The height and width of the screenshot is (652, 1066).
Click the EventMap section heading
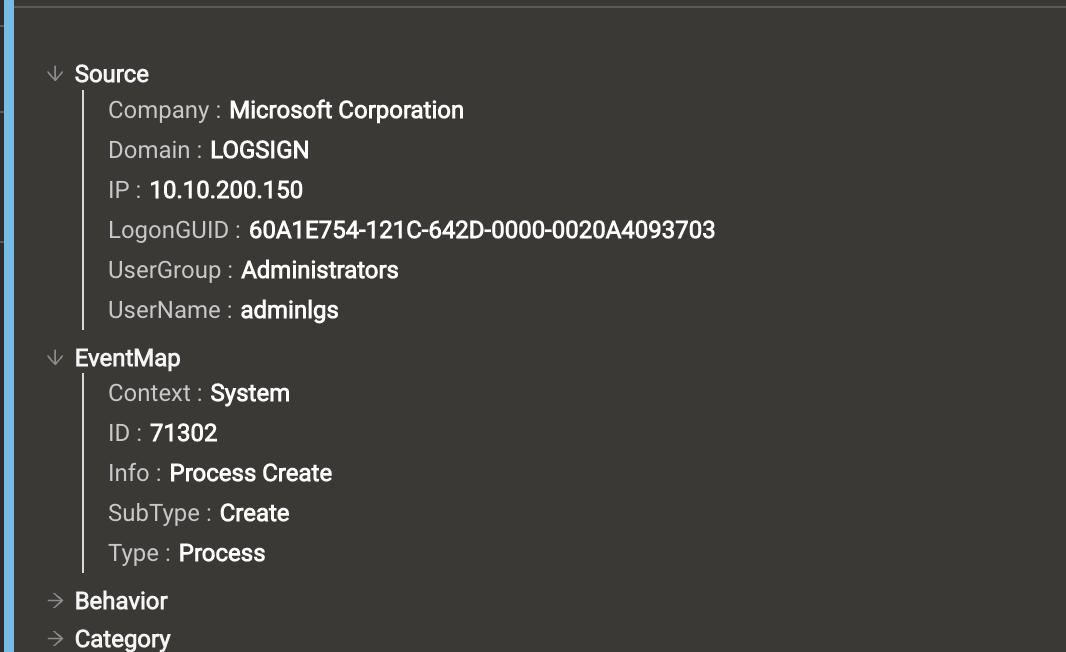click(x=127, y=358)
